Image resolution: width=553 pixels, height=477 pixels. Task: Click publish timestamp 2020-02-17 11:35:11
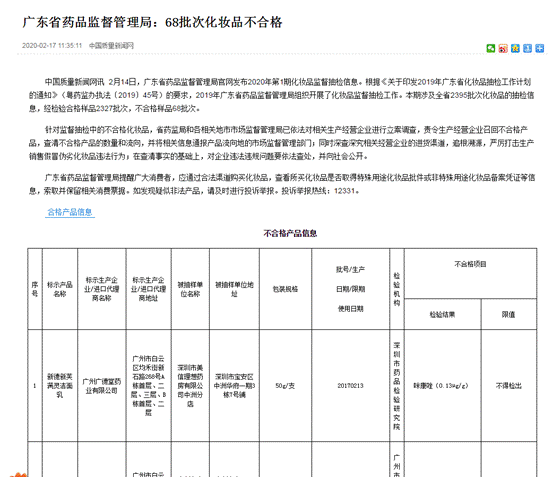52,45
